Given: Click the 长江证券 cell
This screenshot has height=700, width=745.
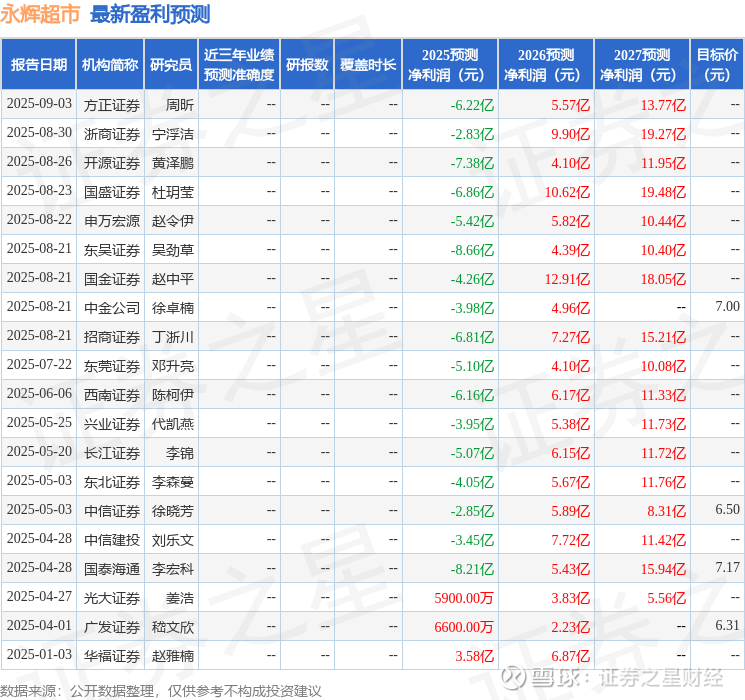Looking at the screenshot, I should (112, 453).
